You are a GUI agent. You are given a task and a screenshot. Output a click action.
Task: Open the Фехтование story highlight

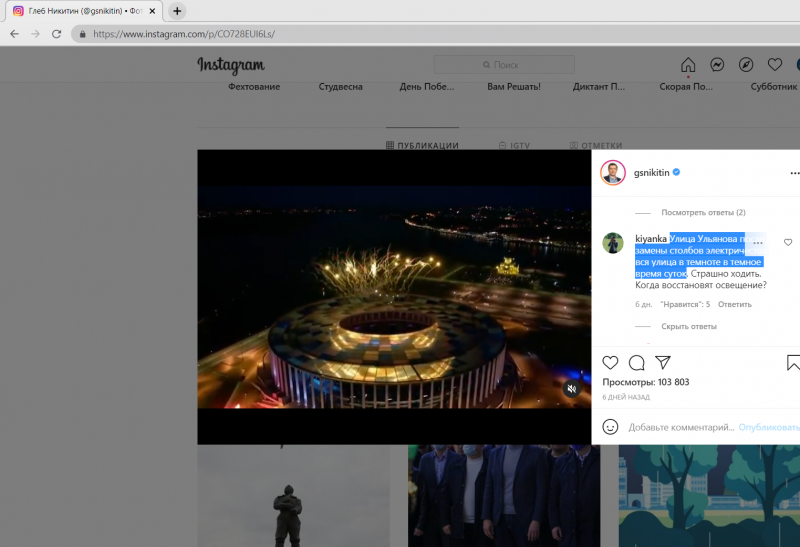pyautogui.click(x=254, y=87)
